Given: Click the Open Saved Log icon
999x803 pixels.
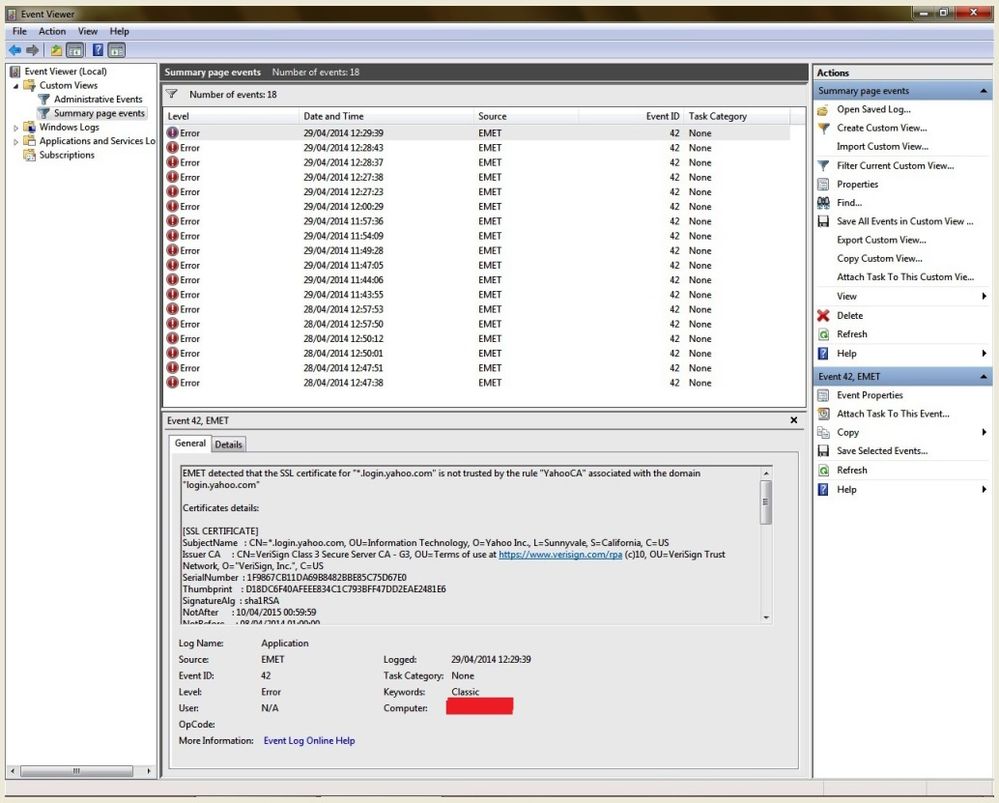Looking at the screenshot, I should [x=823, y=110].
